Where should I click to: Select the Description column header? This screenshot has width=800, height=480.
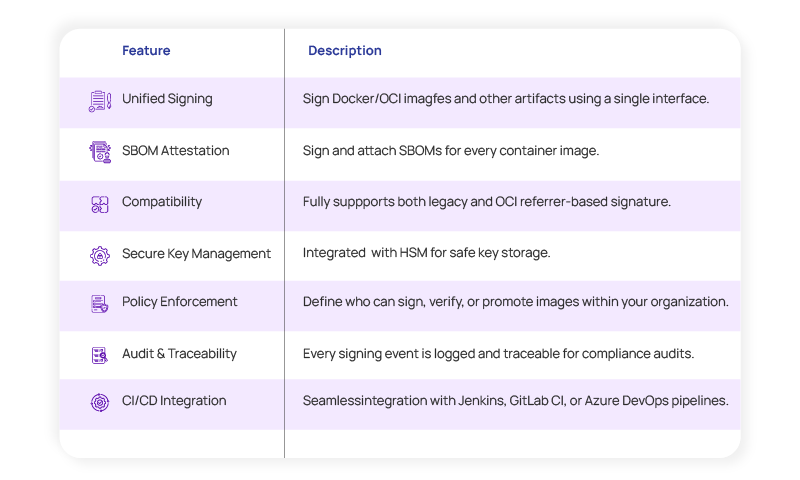point(344,51)
